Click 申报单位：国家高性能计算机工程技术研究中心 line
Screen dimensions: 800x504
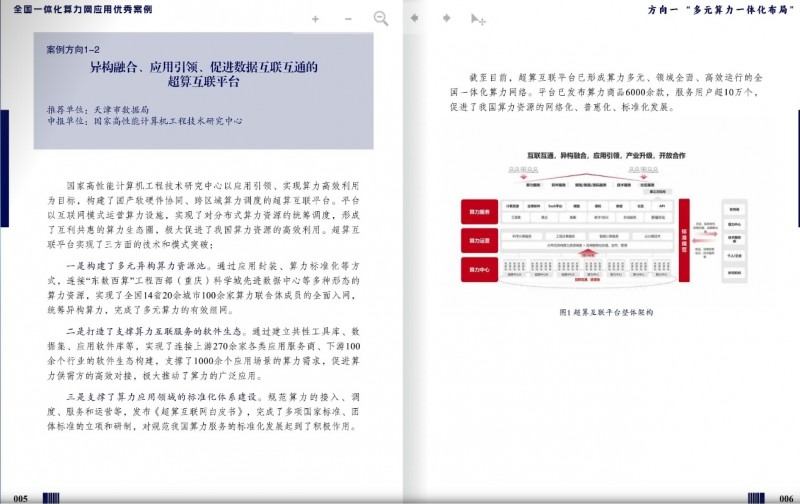click(145, 121)
